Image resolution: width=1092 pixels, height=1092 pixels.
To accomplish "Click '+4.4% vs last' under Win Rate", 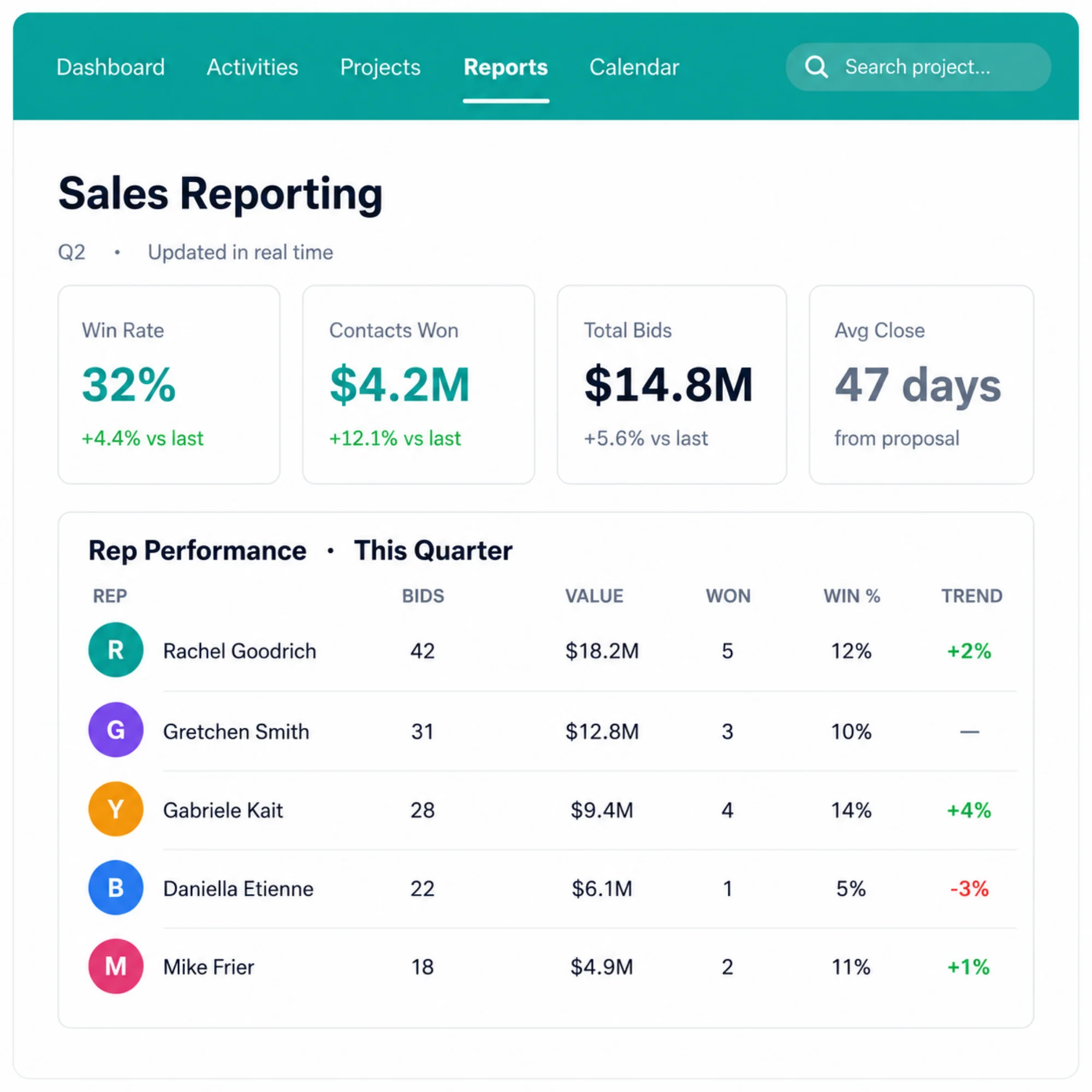I will pyautogui.click(x=143, y=438).
